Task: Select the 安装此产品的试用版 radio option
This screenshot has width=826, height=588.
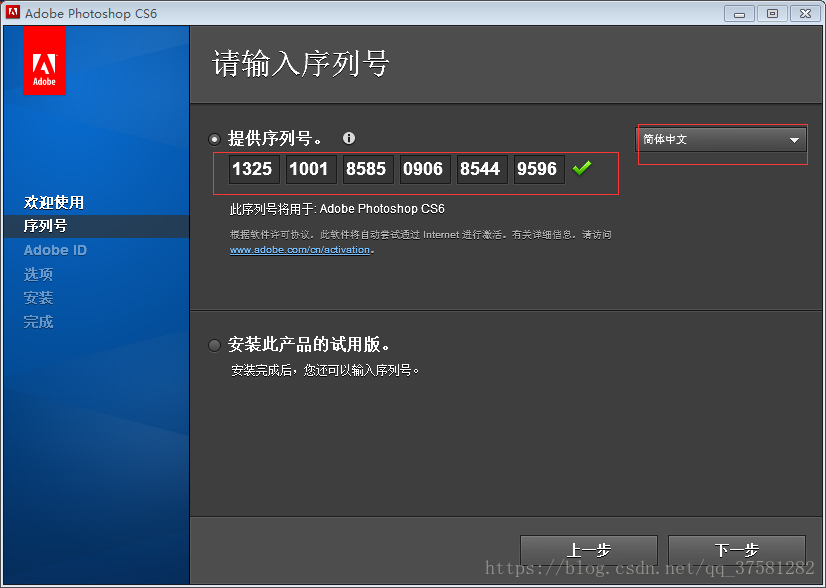Action: point(214,346)
